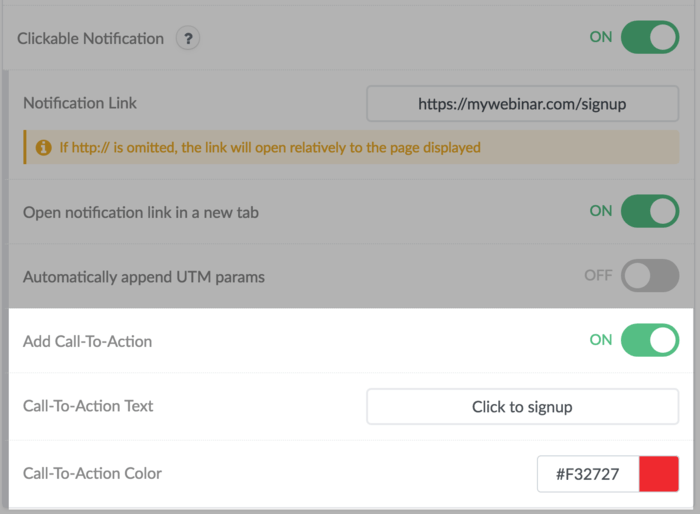Click the question mark help icon
Screen dimensions: 700x514
pos(188,39)
